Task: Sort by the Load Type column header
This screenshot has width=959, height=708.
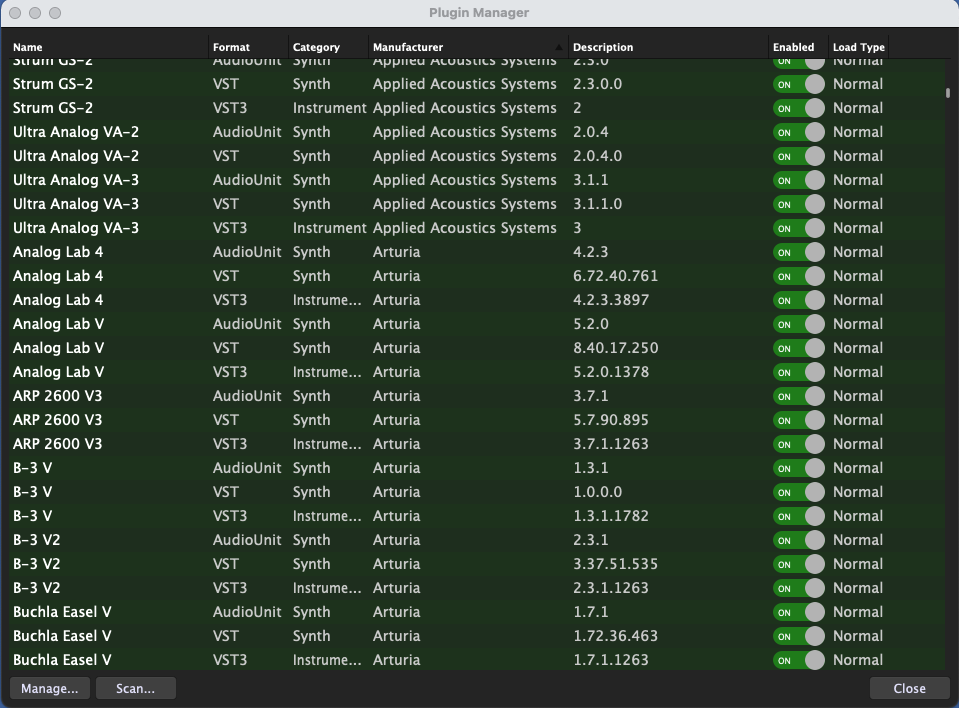Action: point(859,47)
